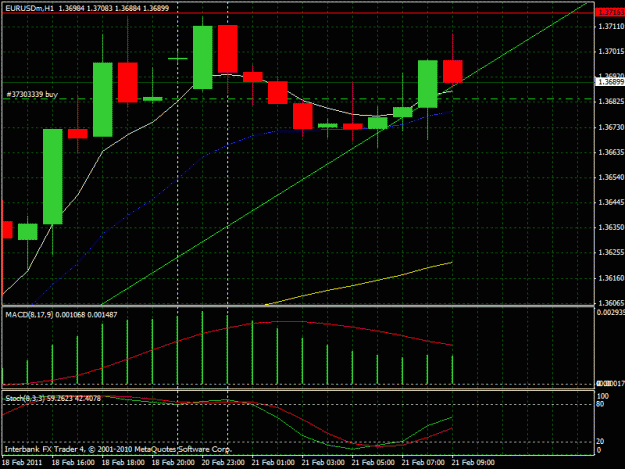Click the 21 Feb 01:00 time label
The image size is (625, 469).
[x=273, y=462]
